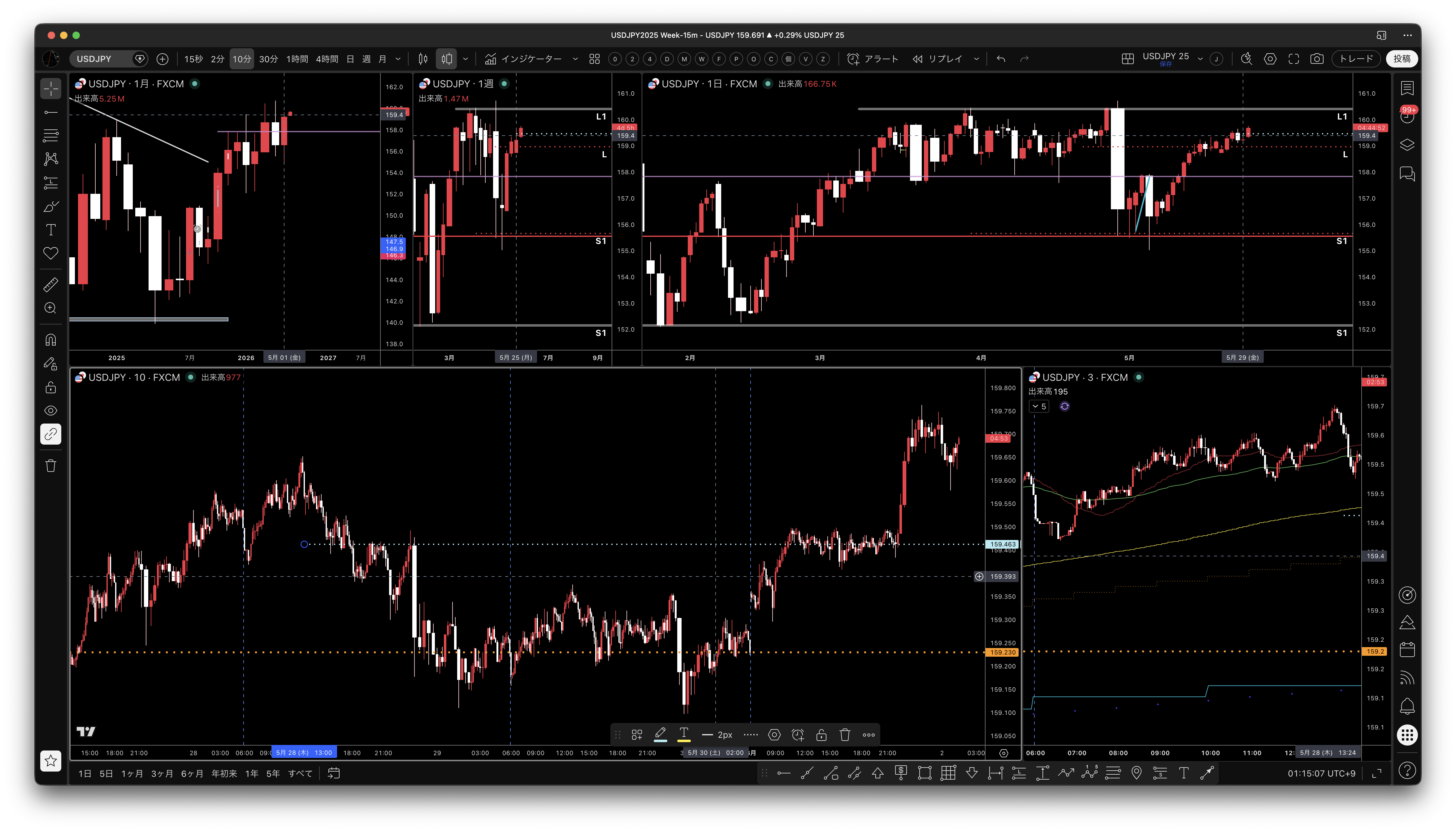Toggle the magnet snap mode
1456x831 pixels.
coord(51,340)
